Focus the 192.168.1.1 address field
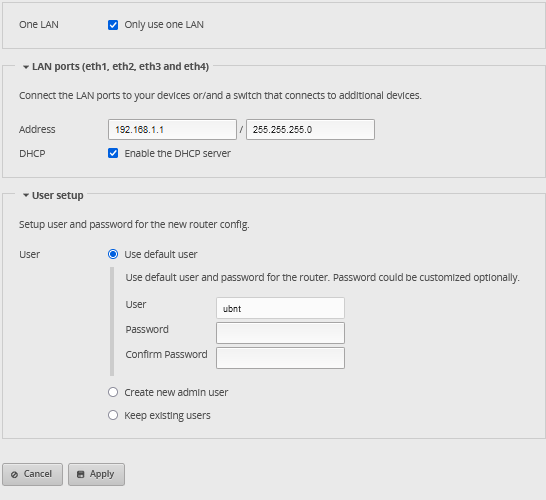This screenshot has height=500, width=546. click(172, 130)
